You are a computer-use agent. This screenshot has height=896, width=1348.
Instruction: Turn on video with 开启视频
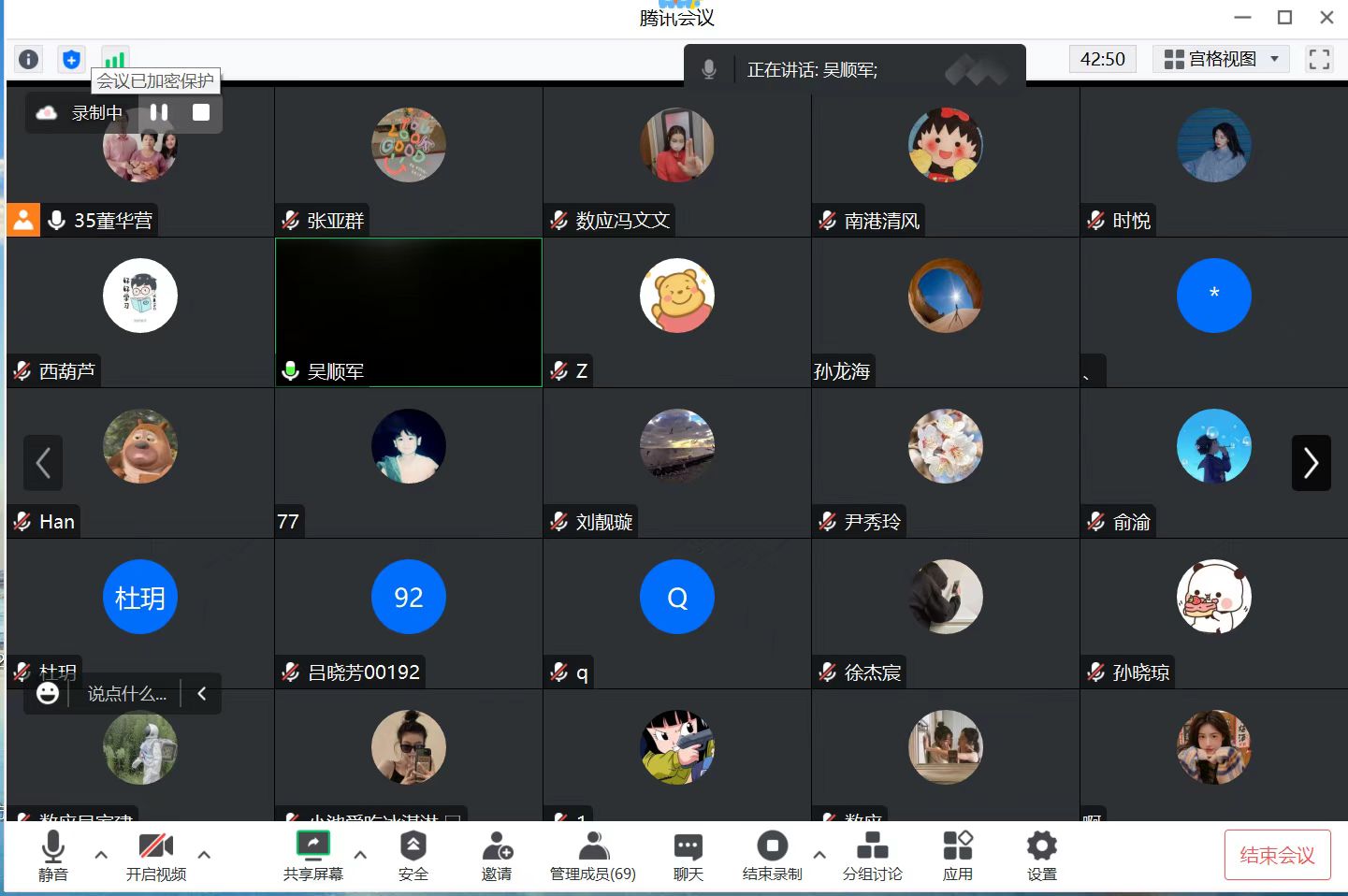pos(156,856)
